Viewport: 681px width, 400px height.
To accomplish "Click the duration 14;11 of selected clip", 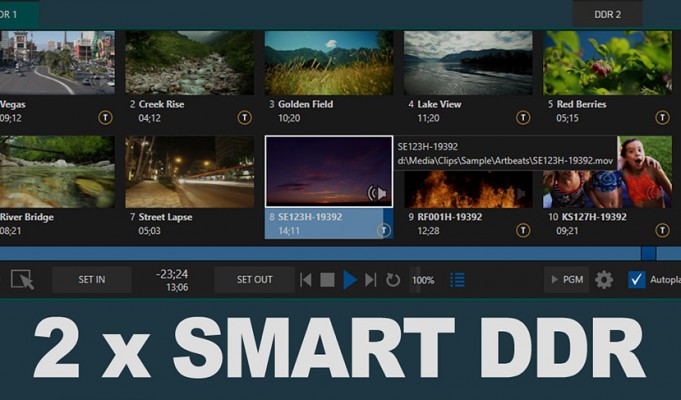I will 289,231.
